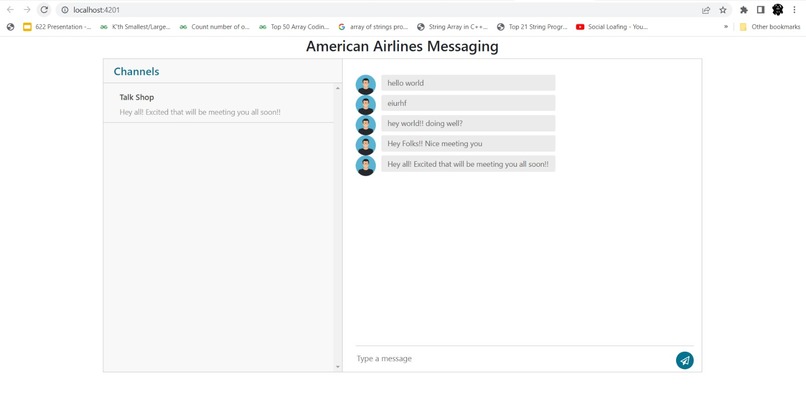Open the Extensions puzzle icon
The width and height of the screenshot is (806, 402).
click(x=743, y=10)
